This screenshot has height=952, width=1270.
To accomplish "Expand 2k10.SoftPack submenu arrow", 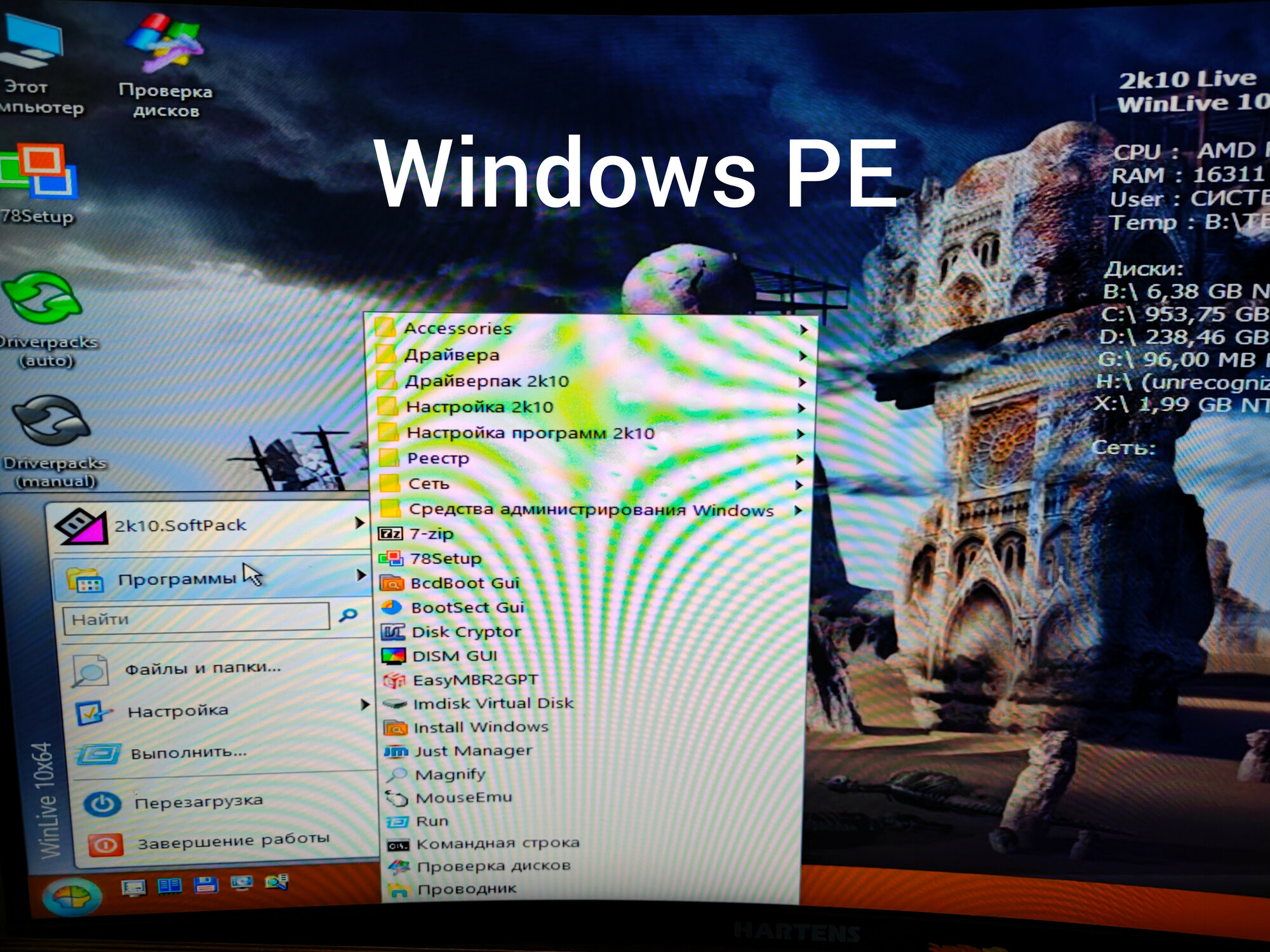I will 359,523.
